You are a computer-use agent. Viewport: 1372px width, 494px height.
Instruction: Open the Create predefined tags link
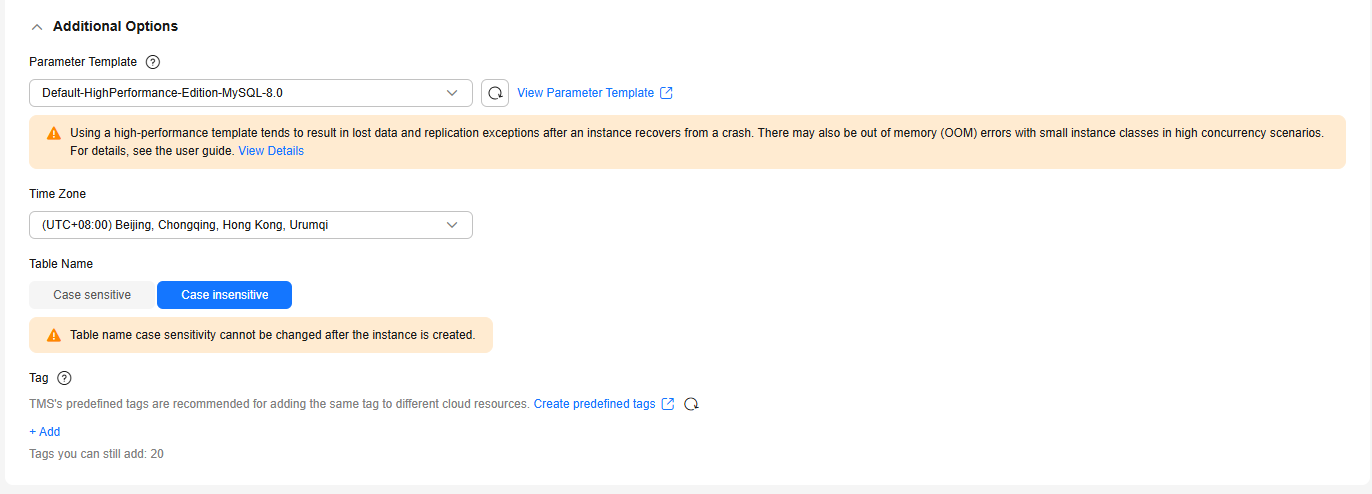click(x=594, y=404)
